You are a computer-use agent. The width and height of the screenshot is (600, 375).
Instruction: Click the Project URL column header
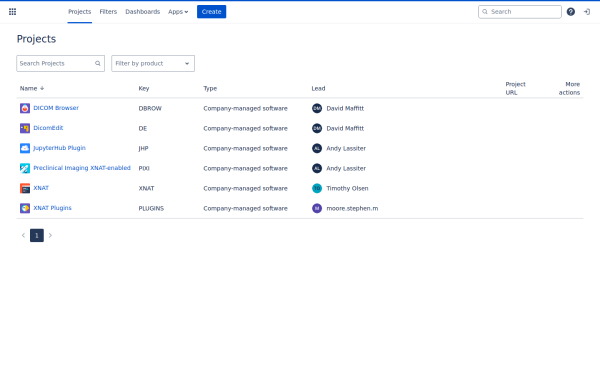515,88
